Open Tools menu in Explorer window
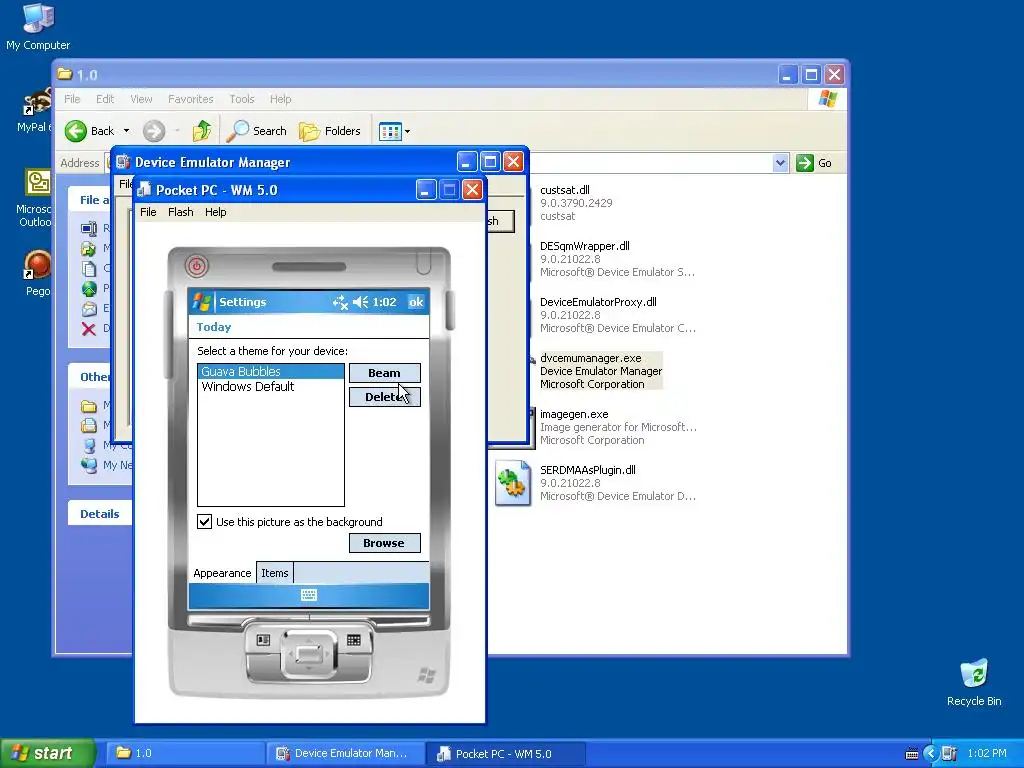This screenshot has height=768, width=1024. (x=242, y=99)
